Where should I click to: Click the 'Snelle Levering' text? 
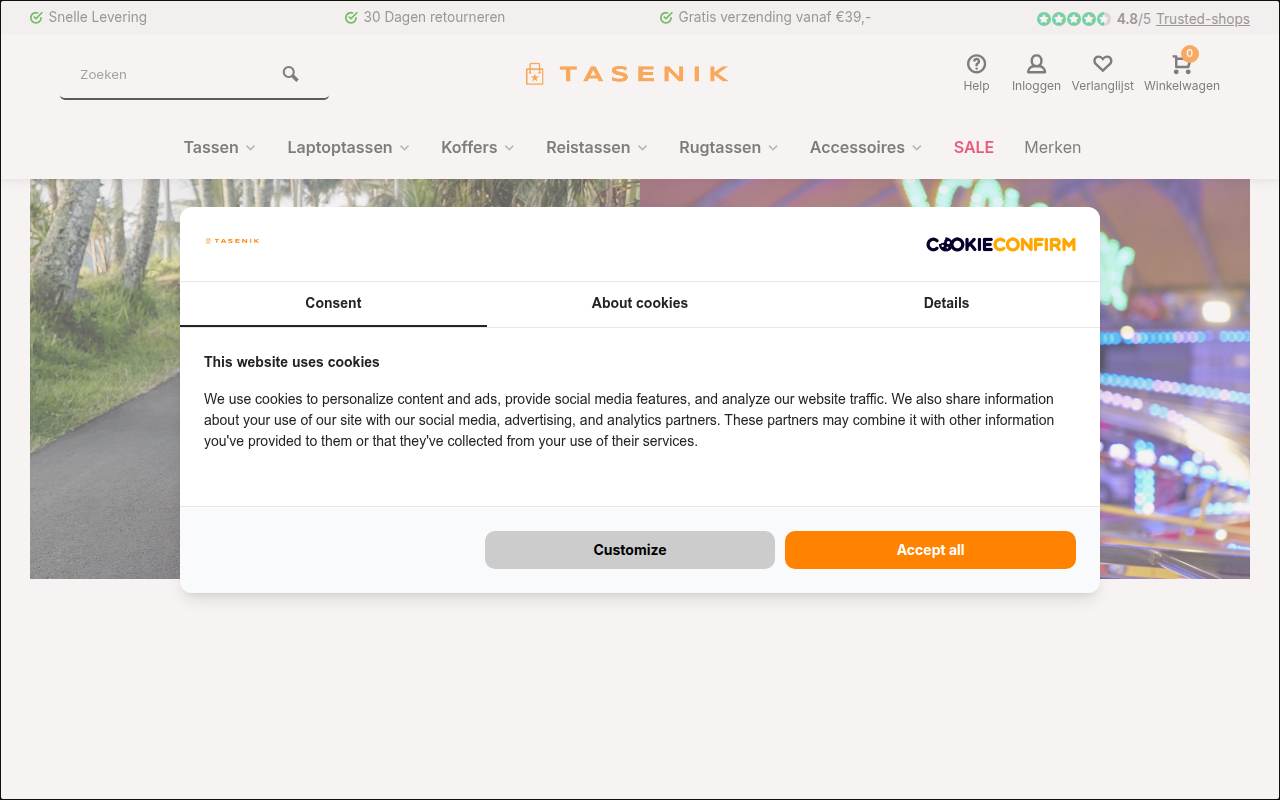(x=98, y=17)
